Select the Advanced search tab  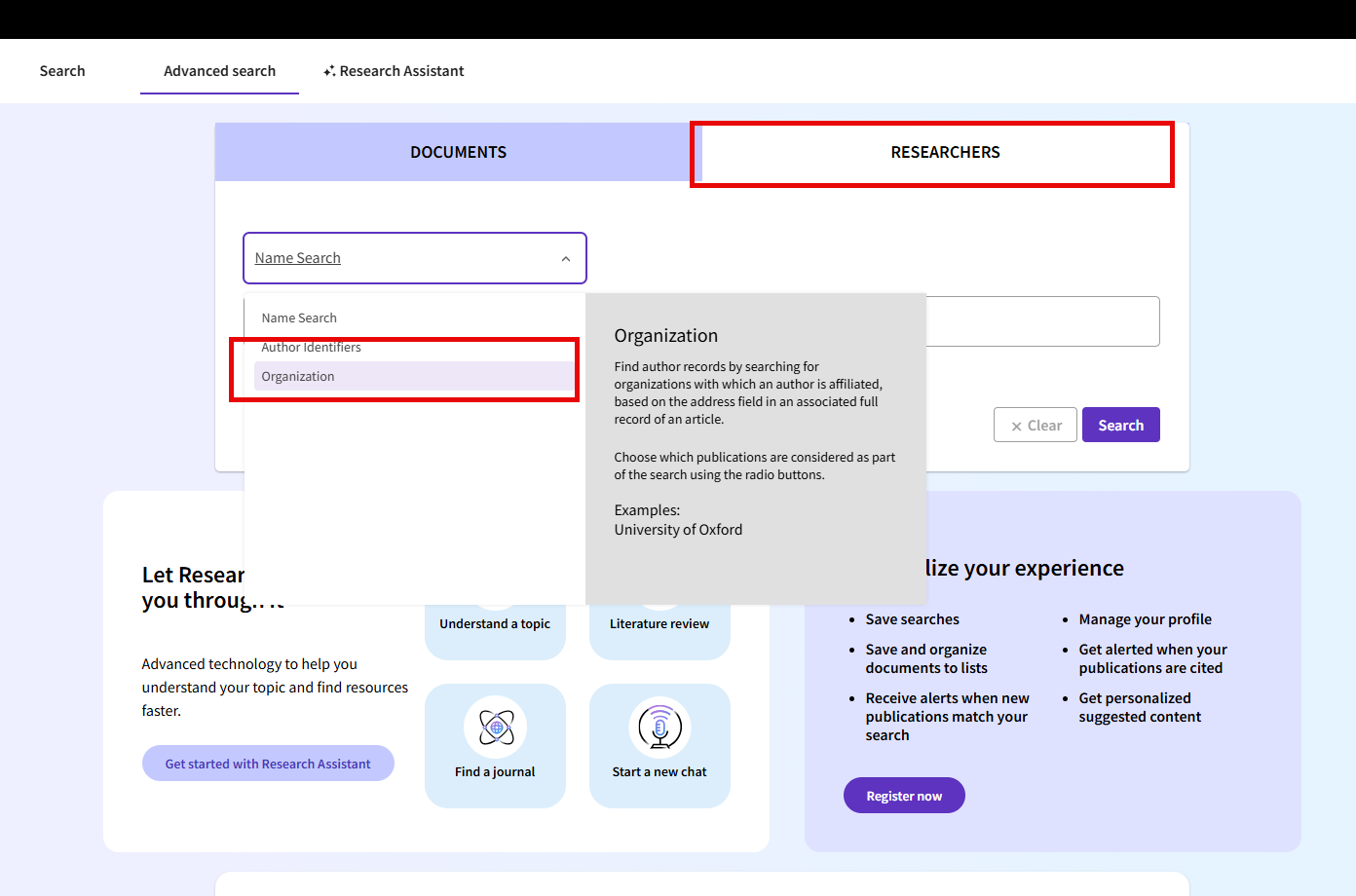tap(219, 71)
